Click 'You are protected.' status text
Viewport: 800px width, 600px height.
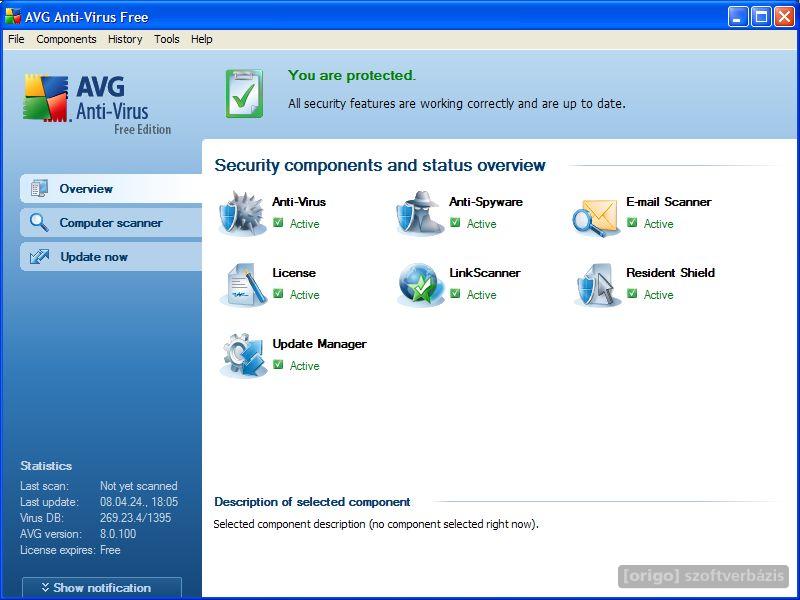tap(352, 76)
